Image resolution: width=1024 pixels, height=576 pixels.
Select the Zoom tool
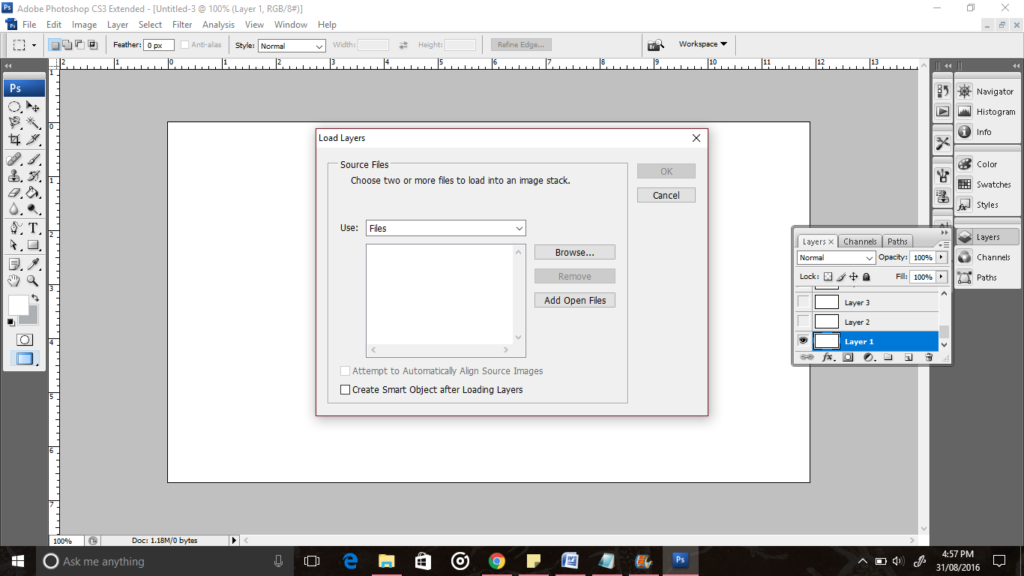(33, 281)
